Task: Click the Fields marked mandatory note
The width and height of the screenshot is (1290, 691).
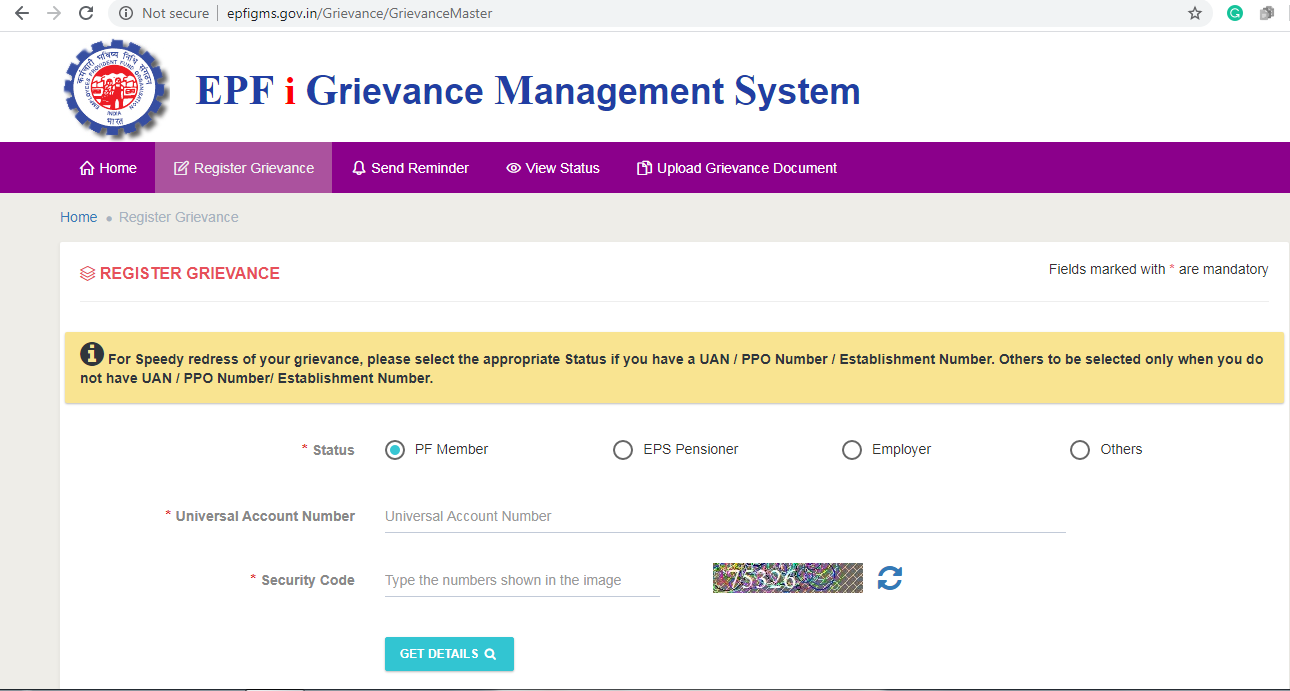Action: pos(1158,269)
